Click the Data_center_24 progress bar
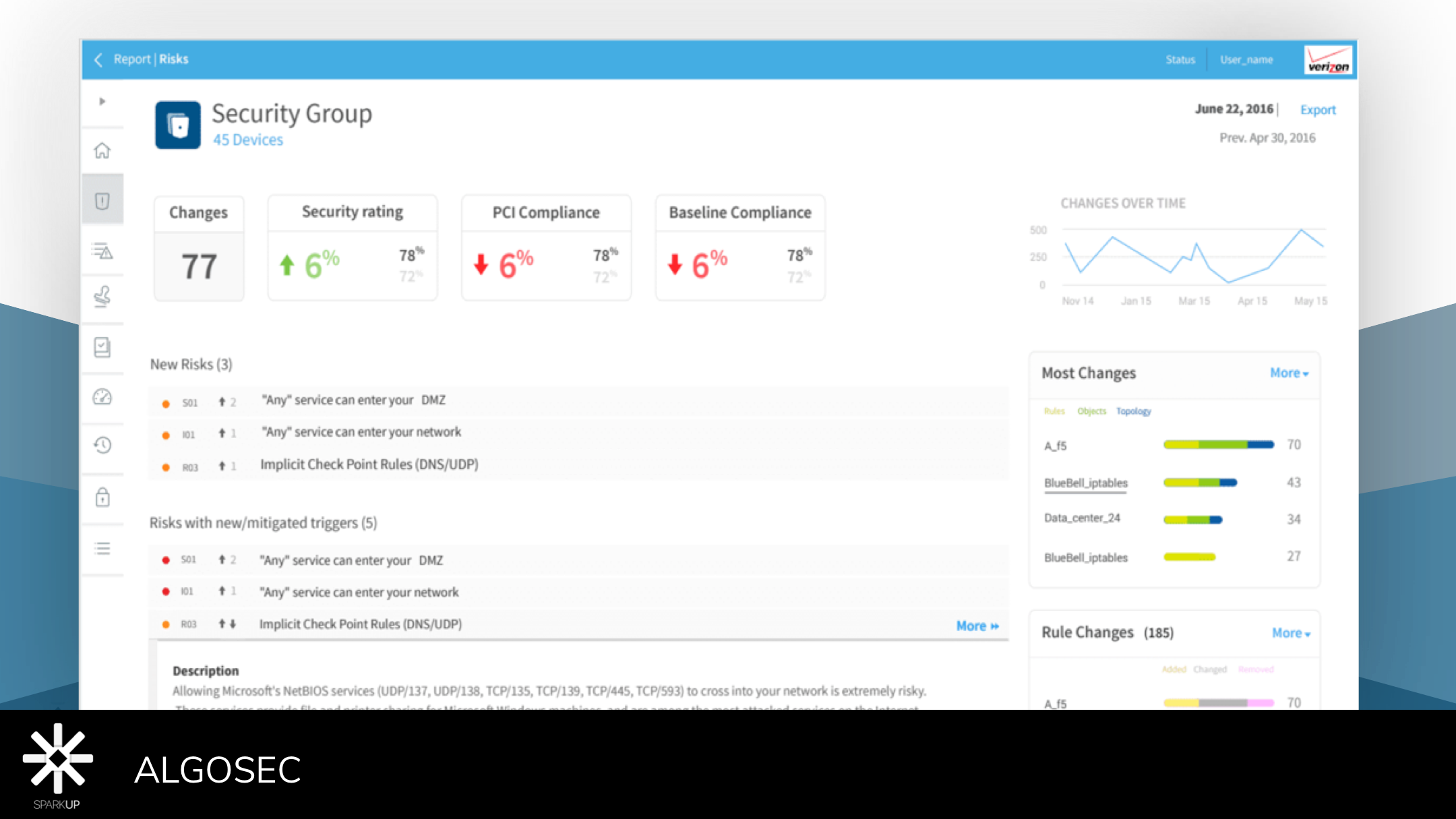The width and height of the screenshot is (1456, 819). [1193, 520]
